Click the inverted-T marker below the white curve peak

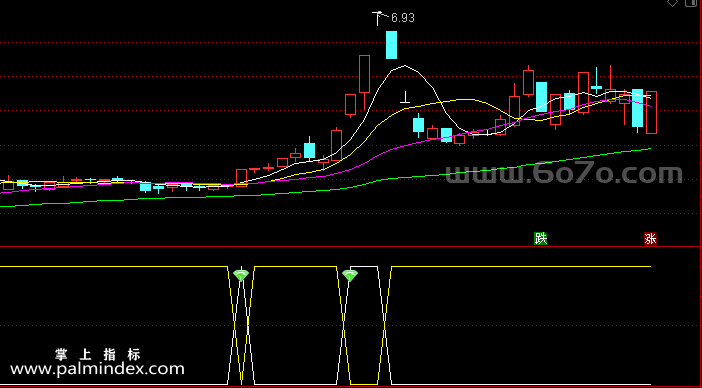pyautogui.click(x=405, y=98)
